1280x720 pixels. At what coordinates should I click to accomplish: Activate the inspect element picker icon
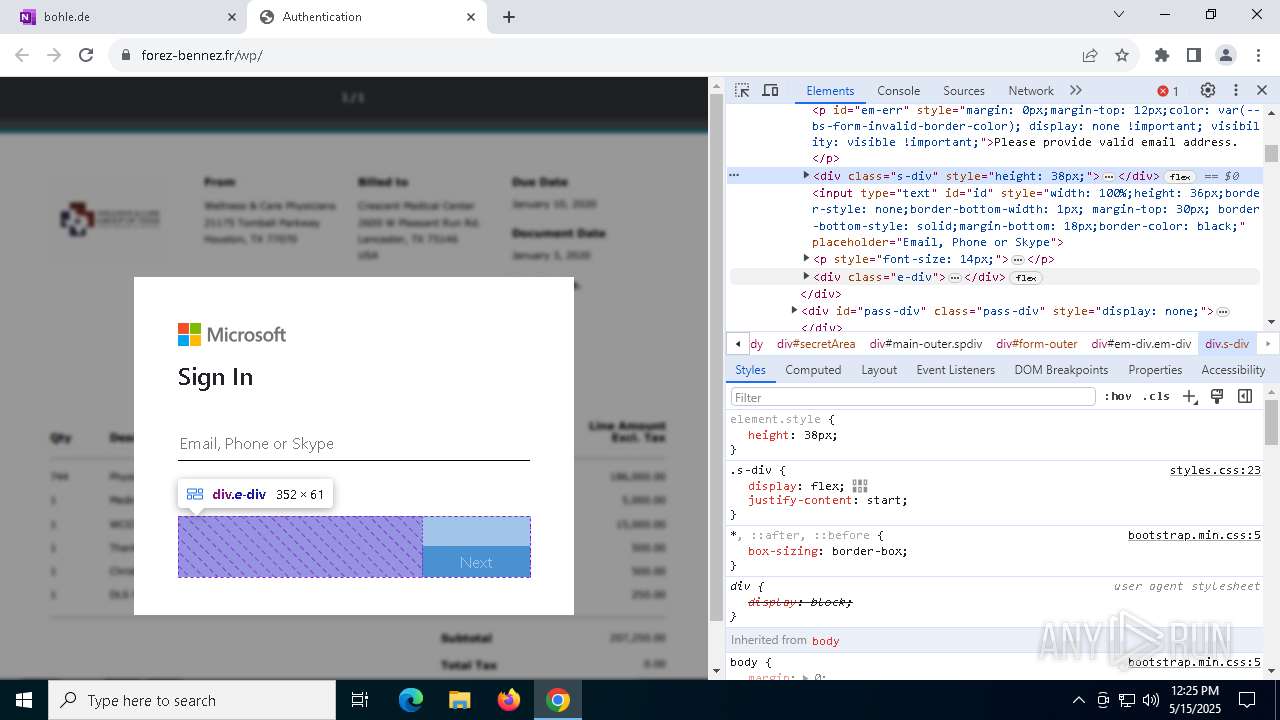742,90
